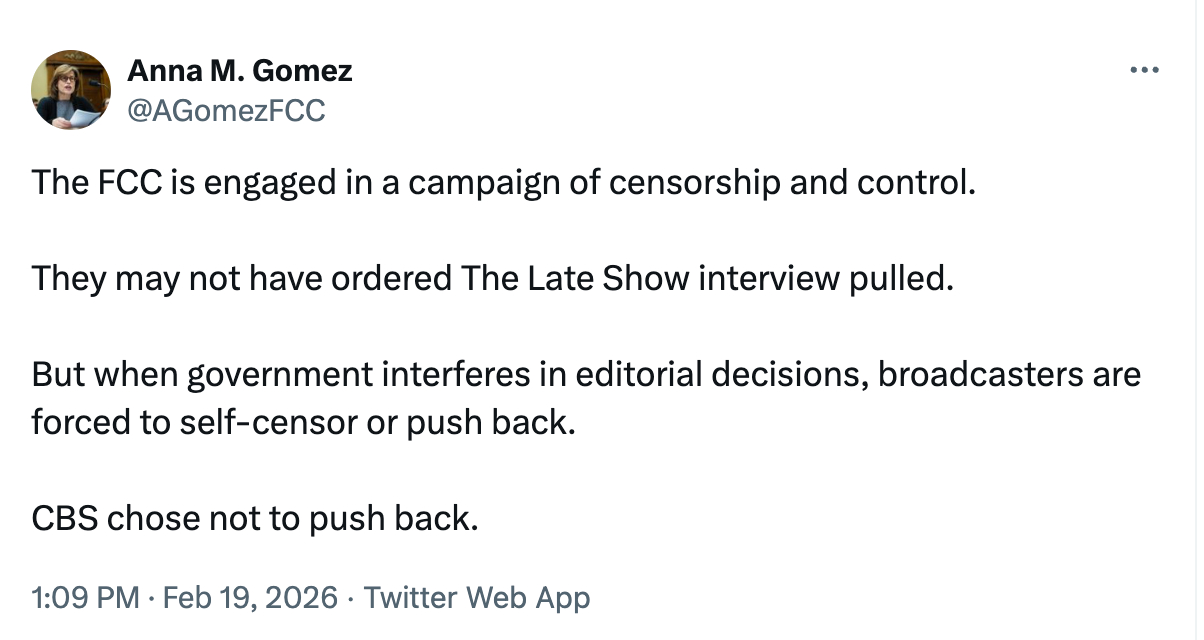Click the sentence about censorship and control
Image resolution: width=1204 pixels, height=640 pixels.
tap(501, 183)
